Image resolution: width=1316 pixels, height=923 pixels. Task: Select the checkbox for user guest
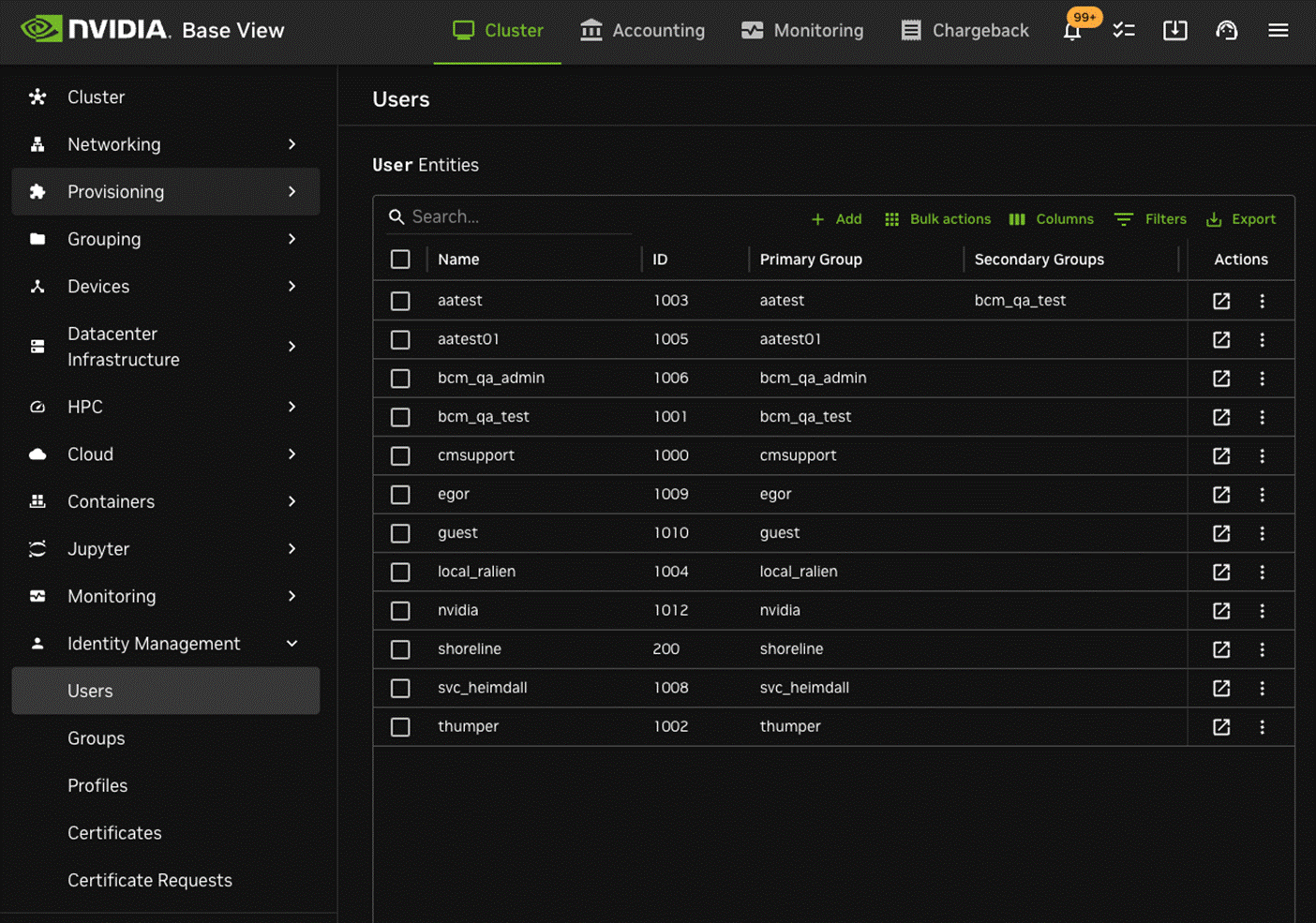(400, 533)
